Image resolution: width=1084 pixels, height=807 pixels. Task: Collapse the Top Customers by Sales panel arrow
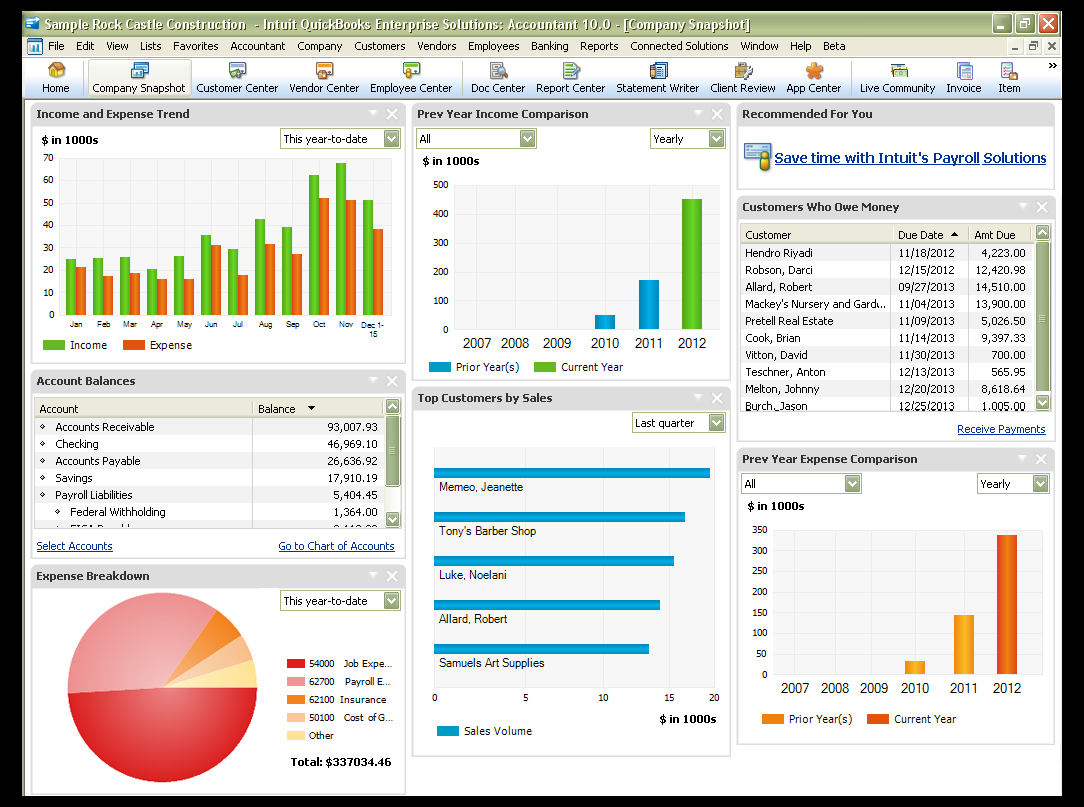(698, 396)
